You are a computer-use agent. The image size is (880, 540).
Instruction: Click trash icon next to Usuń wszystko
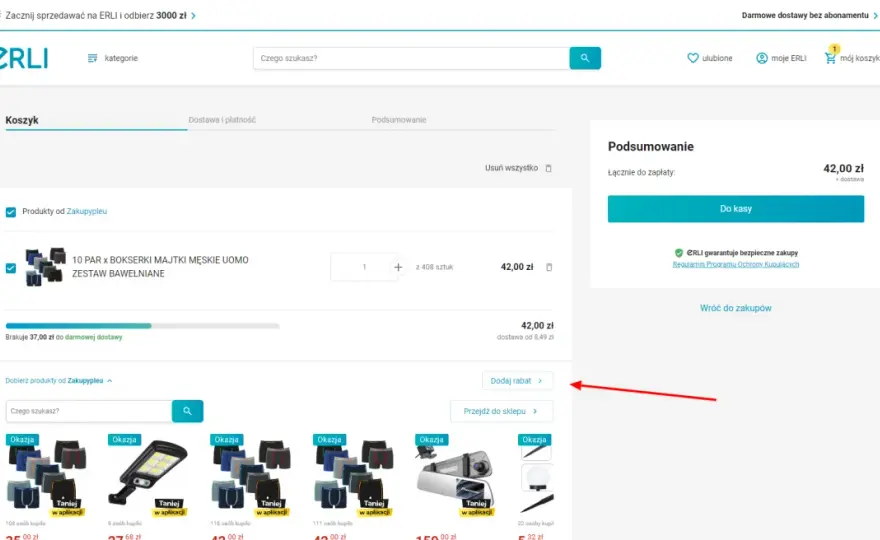pos(548,168)
